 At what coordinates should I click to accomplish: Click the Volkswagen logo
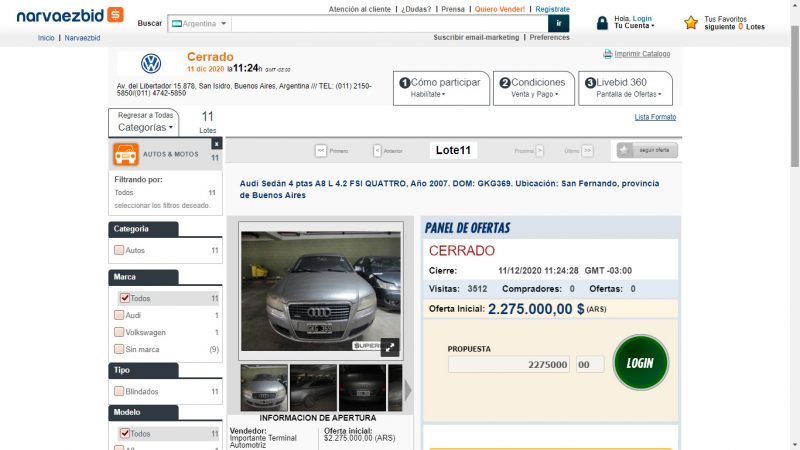coord(151,64)
